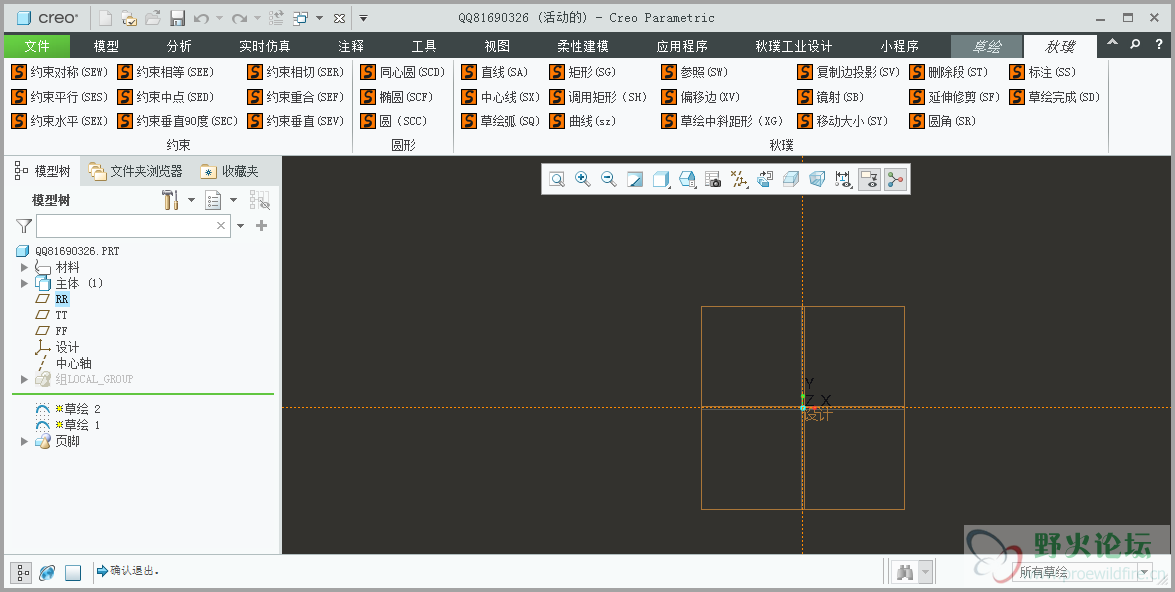Switch to the 分析 ribbon tab
Viewport: 1175px width, 592px height.
click(x=178, y=46)
